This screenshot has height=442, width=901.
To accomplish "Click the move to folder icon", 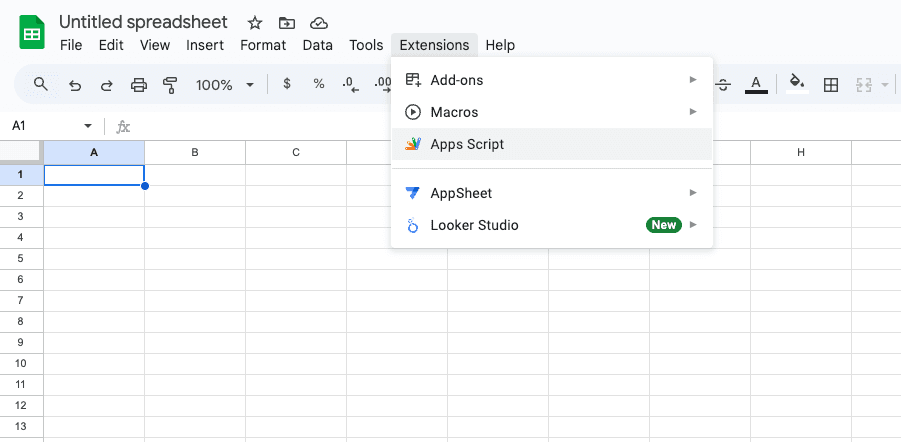I will click(x=287, y=23).
